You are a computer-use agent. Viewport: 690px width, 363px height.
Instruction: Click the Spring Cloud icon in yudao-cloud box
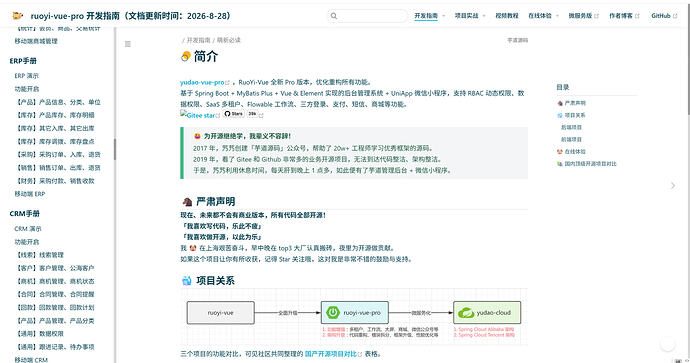pyautogui.click(x=466, y=313)
